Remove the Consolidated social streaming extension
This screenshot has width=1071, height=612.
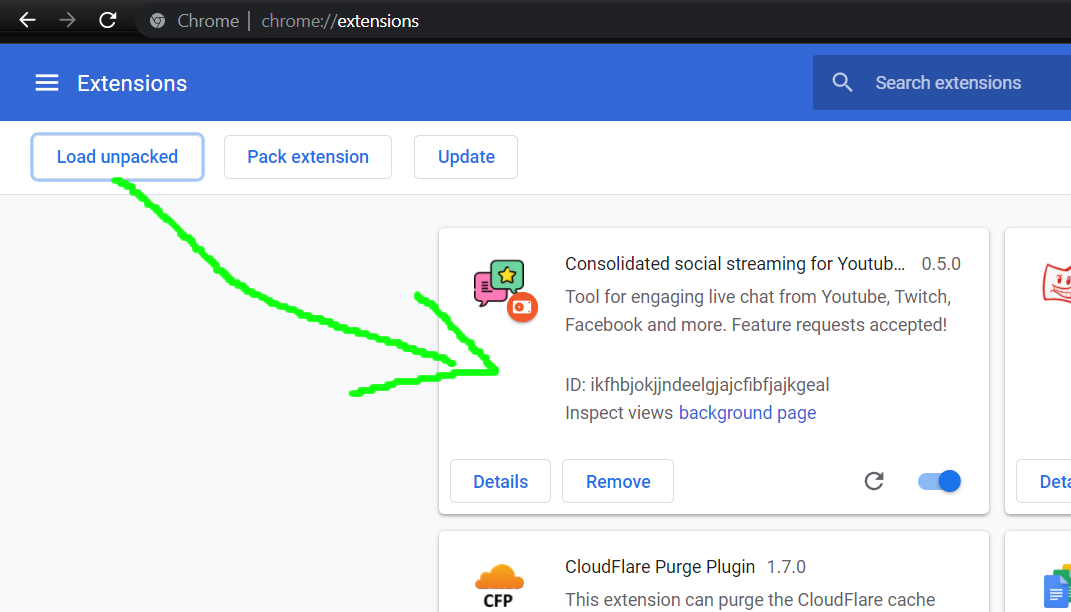click(617, 482)
